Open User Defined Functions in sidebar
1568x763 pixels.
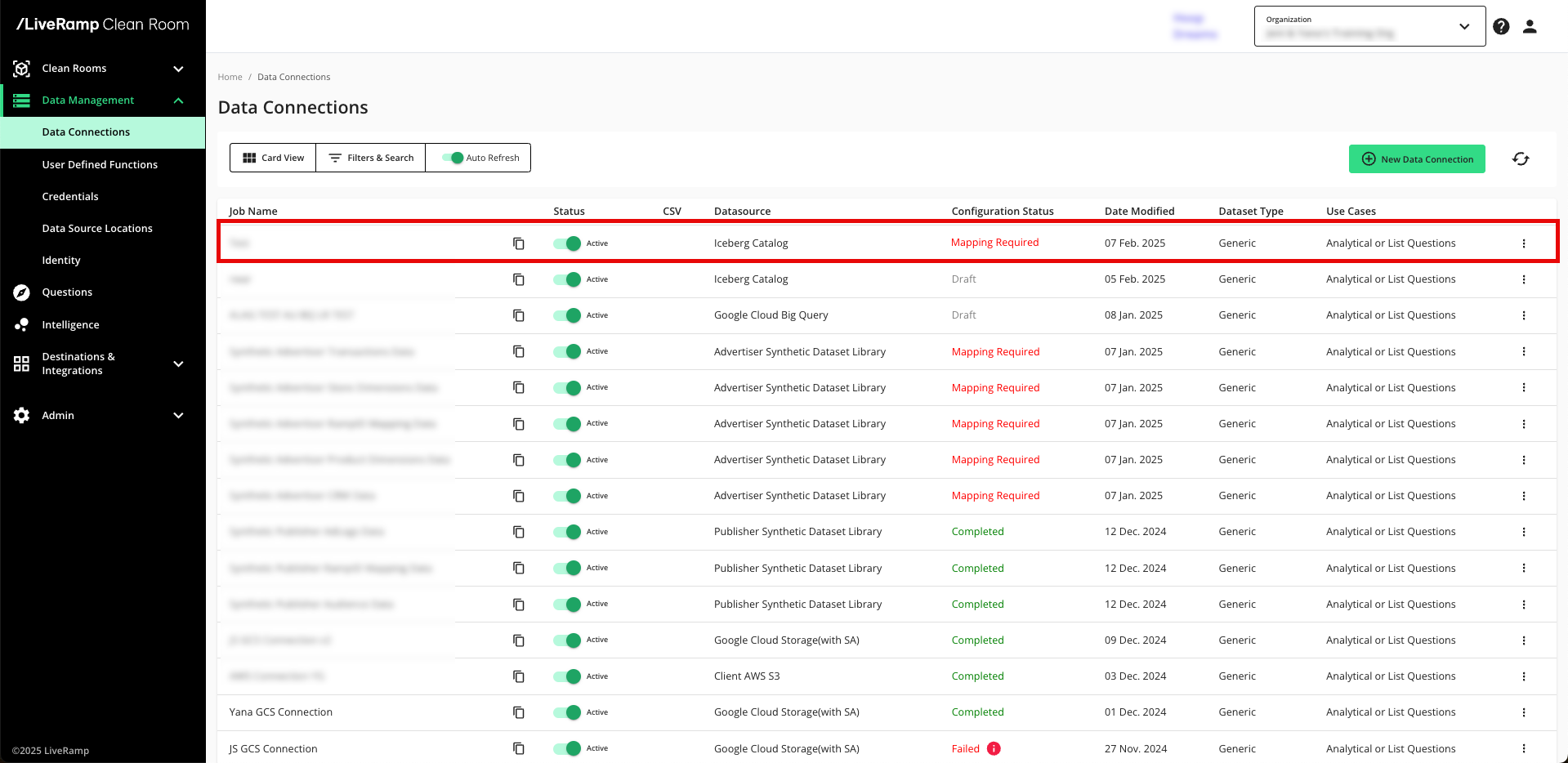(x=100, y=164)
